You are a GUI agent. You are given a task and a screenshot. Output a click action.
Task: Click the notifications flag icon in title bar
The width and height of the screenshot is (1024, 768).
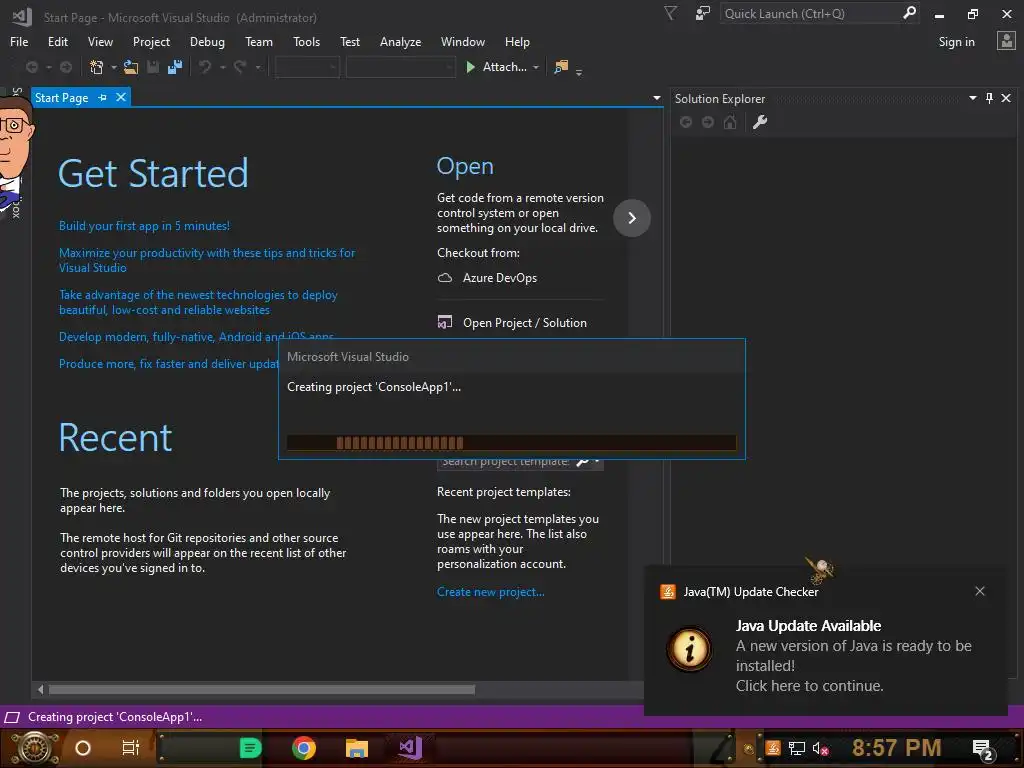tap(670, 13)
